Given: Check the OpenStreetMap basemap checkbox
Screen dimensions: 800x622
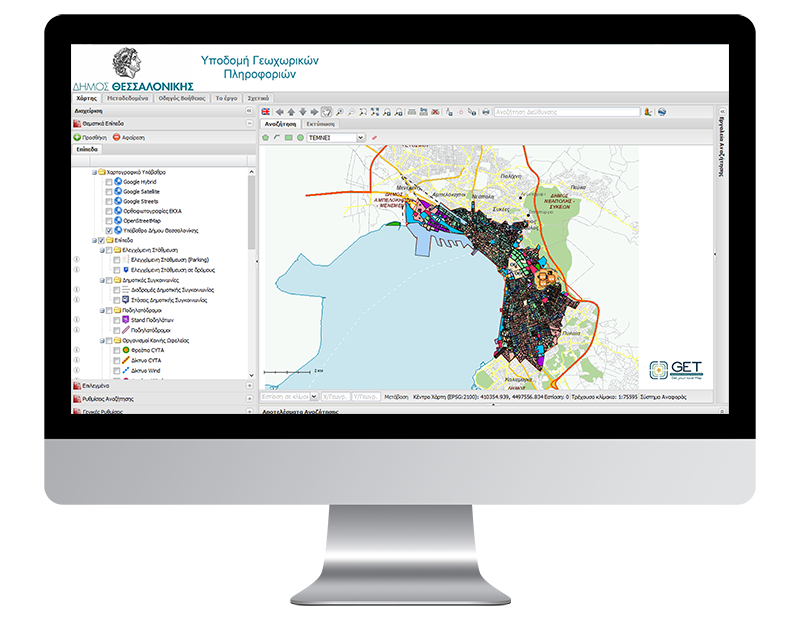Looking at the screenshot, I should coord(109,221).
